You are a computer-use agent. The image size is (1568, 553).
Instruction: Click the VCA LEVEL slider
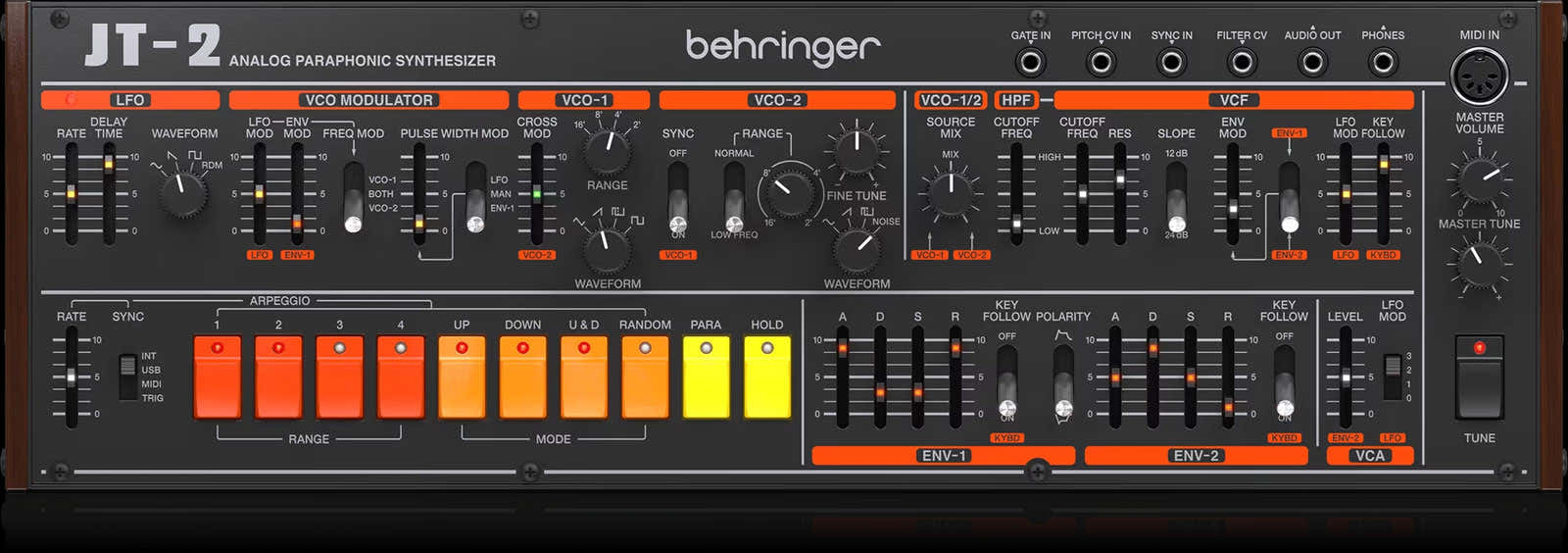[x=1346, y=377]
